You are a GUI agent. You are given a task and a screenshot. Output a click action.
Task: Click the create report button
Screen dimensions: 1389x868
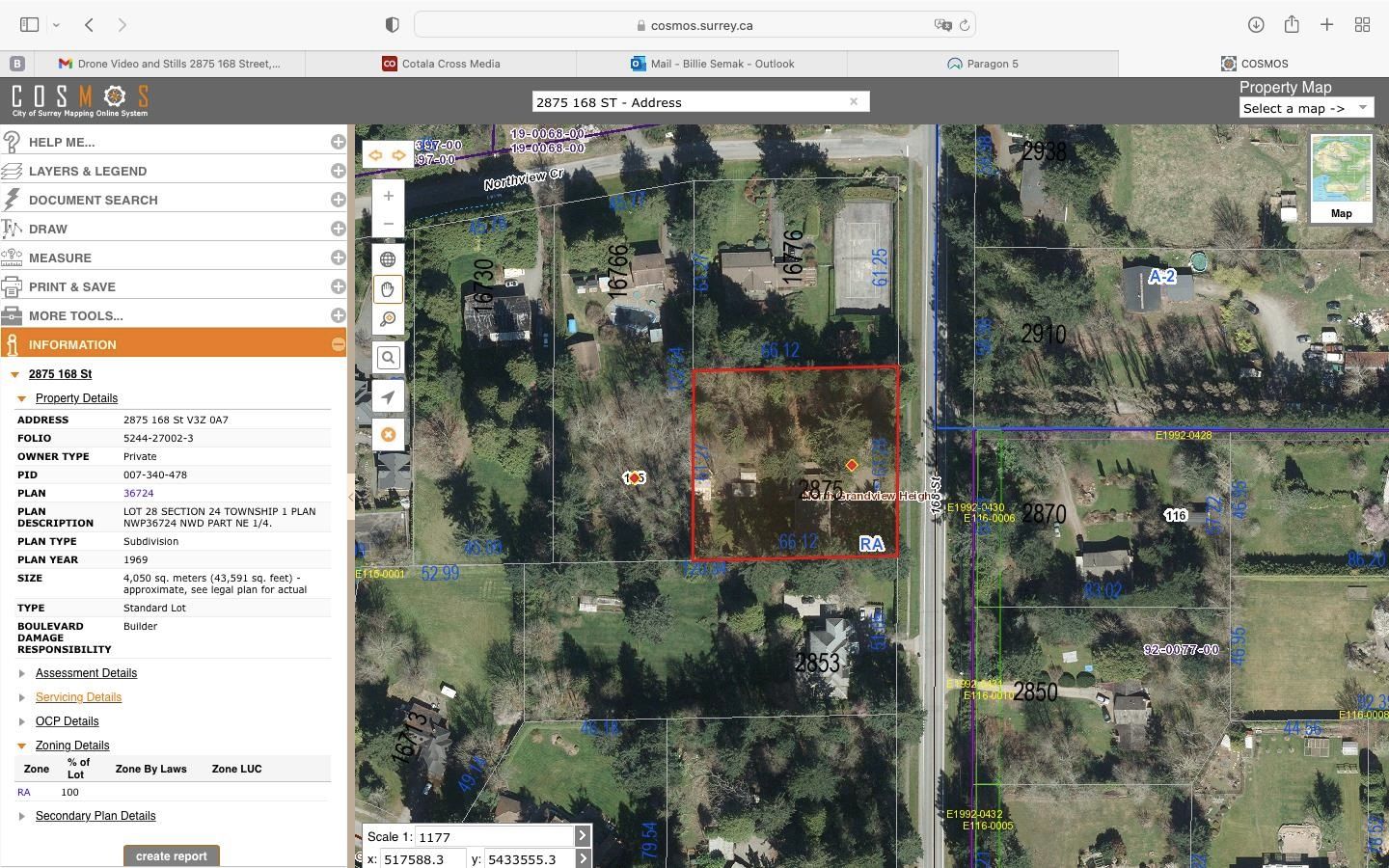pos(172,856)
